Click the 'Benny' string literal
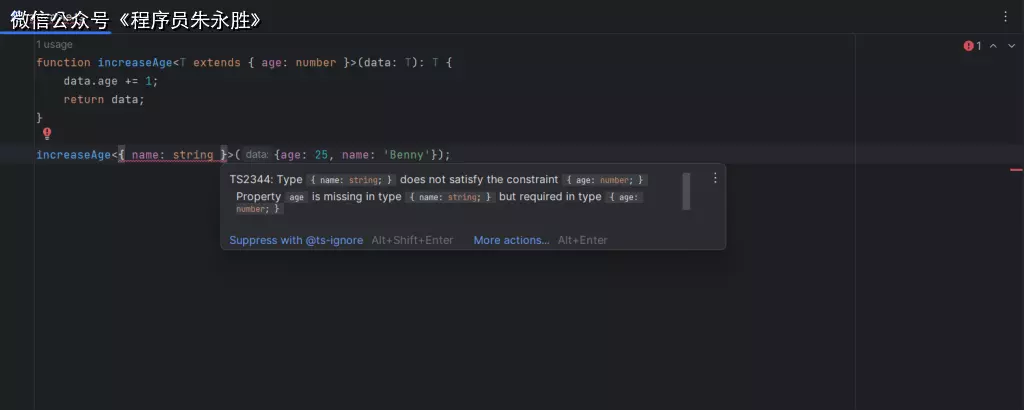The width and height of the screenshot is (1024, 410). (406, 155)
